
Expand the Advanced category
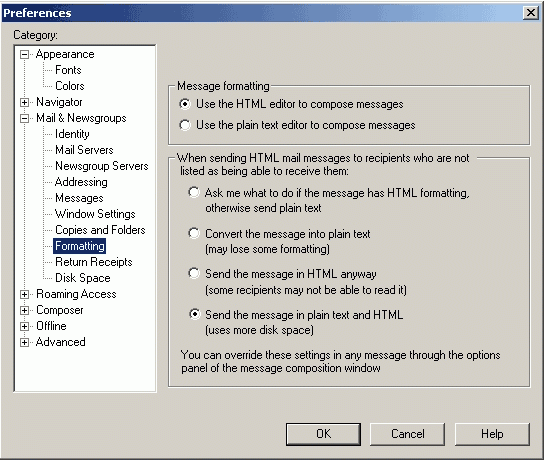coord(24,342)
